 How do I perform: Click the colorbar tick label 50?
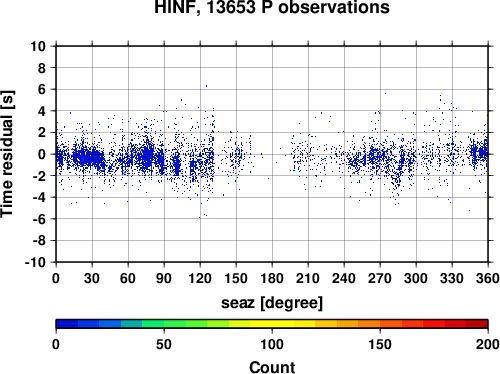[x=164, y=344]
